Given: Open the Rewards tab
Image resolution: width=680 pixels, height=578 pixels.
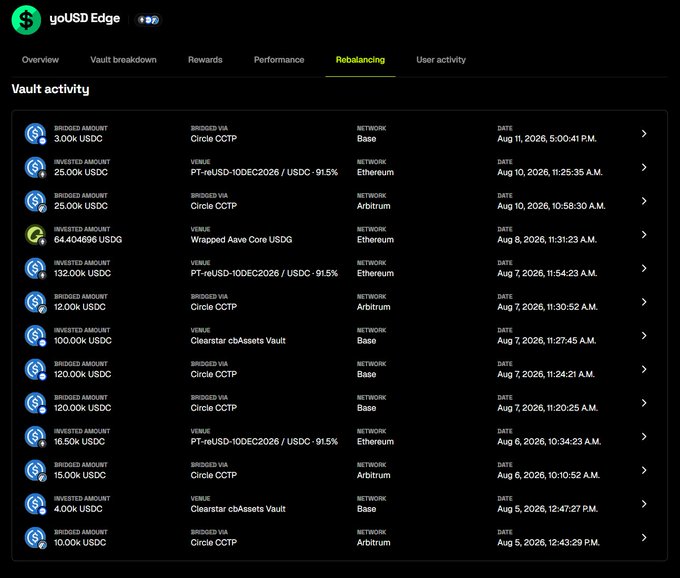Looking at the screenshot, I should [205, 60].
